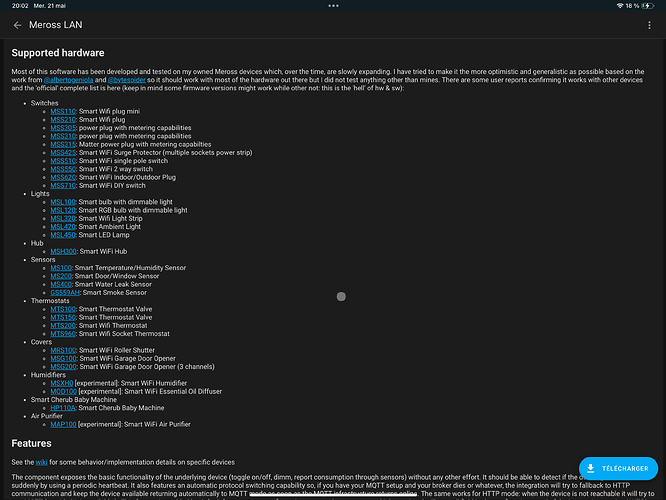
Task: Open the MSL120 RGB bulb link
Action: click(x=63, y=210)
